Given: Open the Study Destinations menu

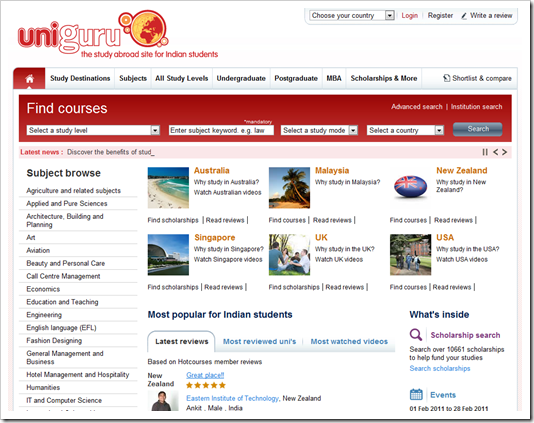Looking at the screenshot, I should [80, 78].
